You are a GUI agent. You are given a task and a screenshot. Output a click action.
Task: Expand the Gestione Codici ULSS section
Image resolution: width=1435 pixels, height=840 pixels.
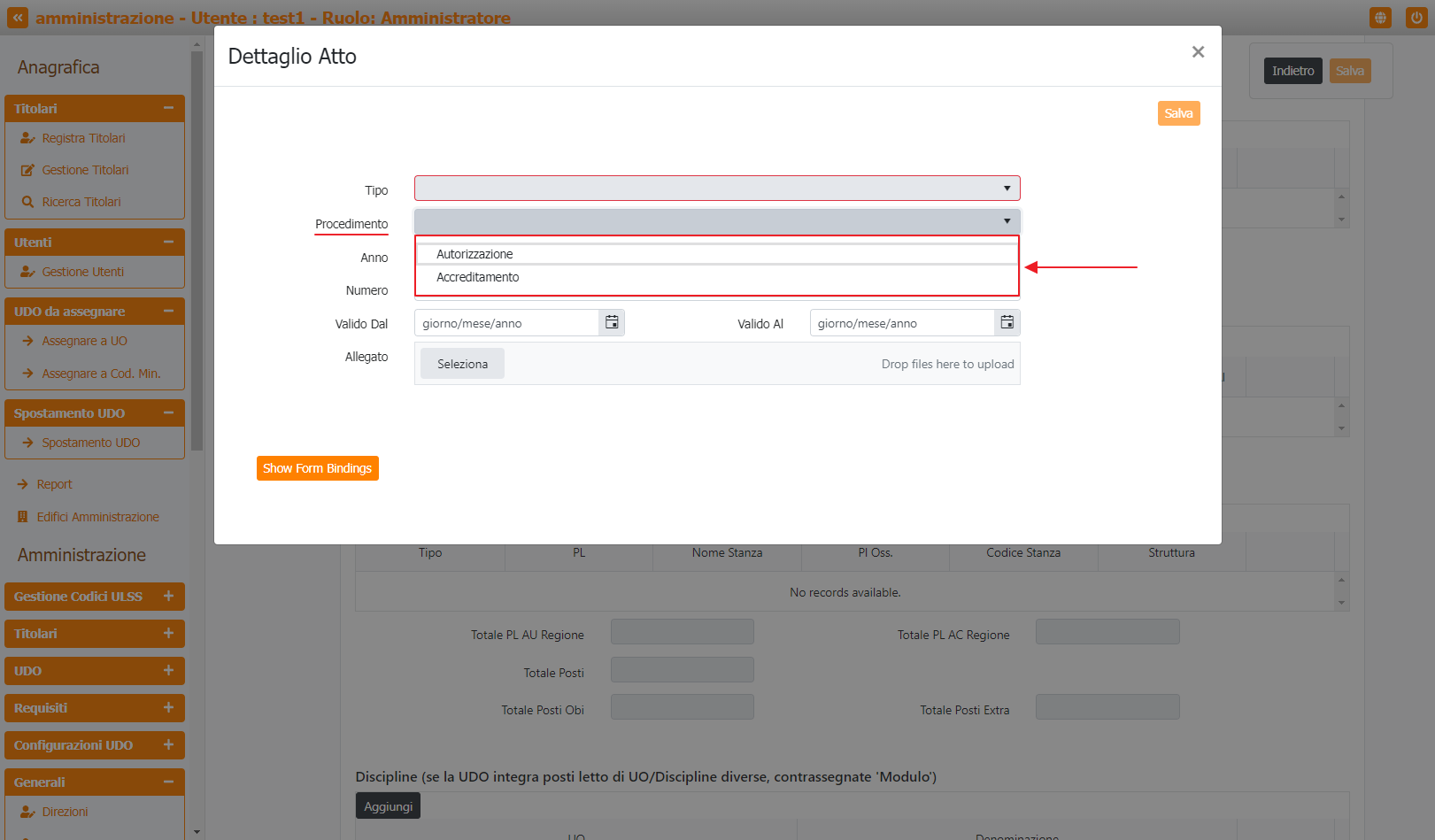click(x=168, y=597)
